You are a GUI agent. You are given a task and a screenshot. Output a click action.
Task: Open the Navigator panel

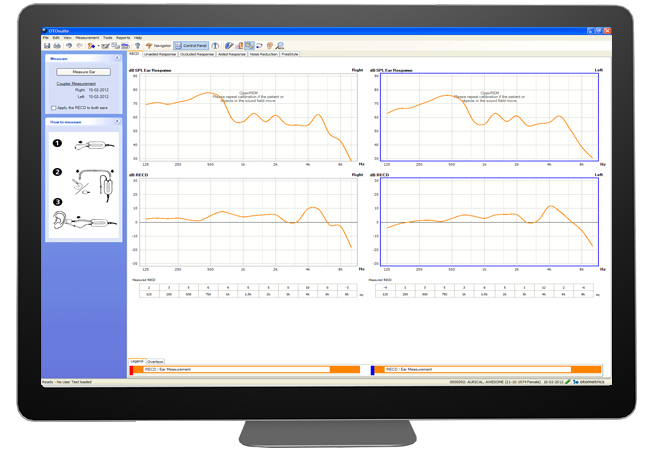[x=158, y=46]
